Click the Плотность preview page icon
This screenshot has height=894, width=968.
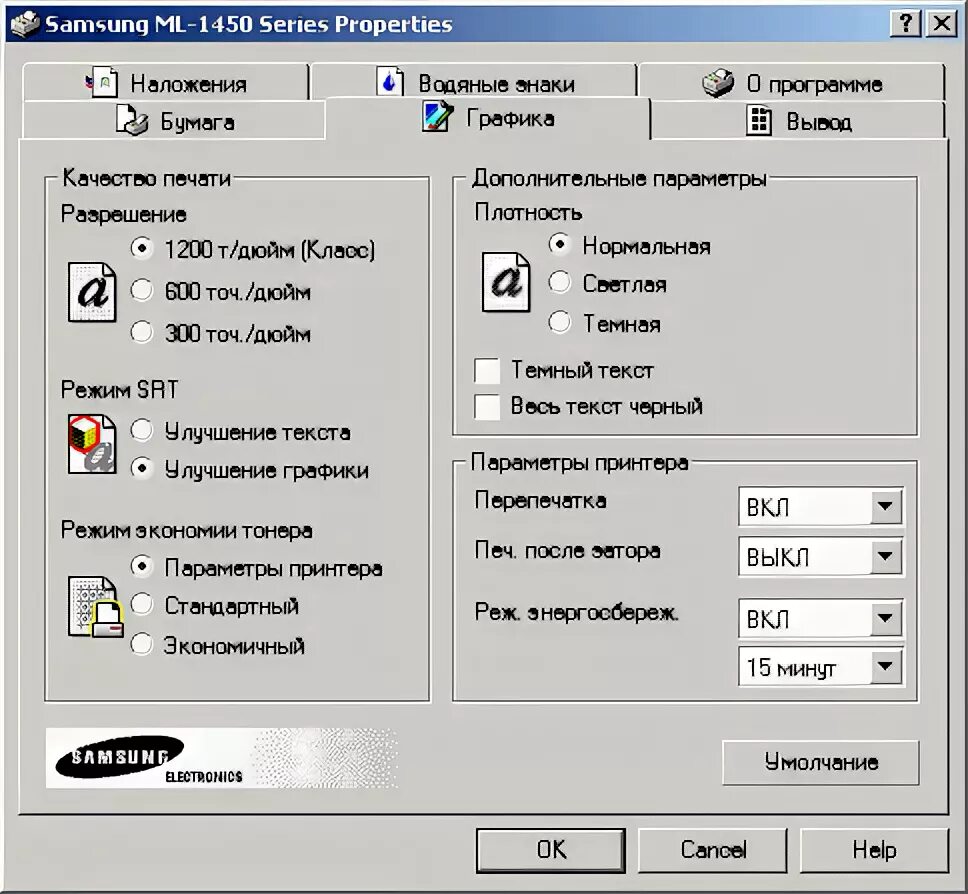pyautogui.click(x=506, y=282)
